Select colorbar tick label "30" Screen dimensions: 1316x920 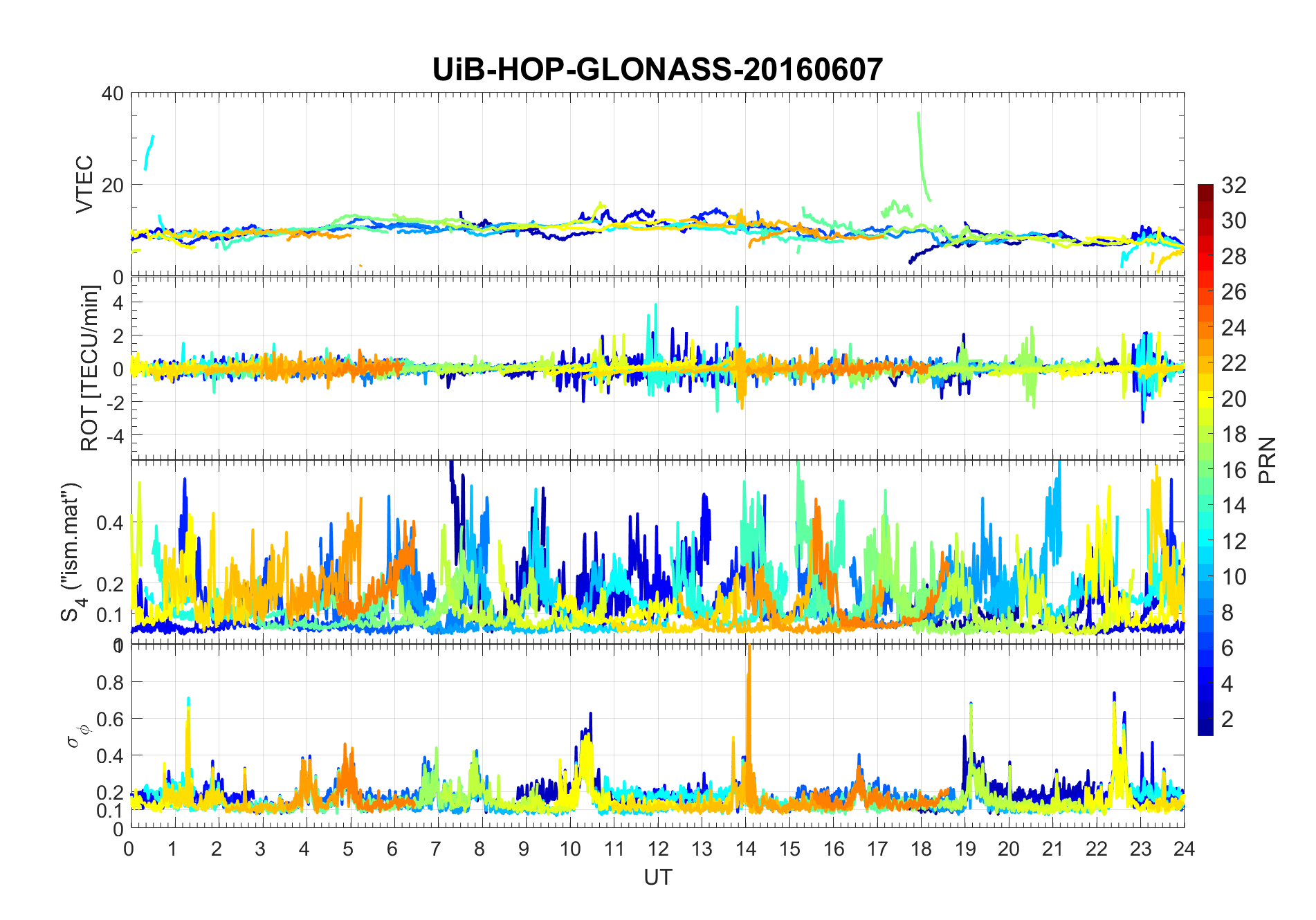[x=1234, y=221]
